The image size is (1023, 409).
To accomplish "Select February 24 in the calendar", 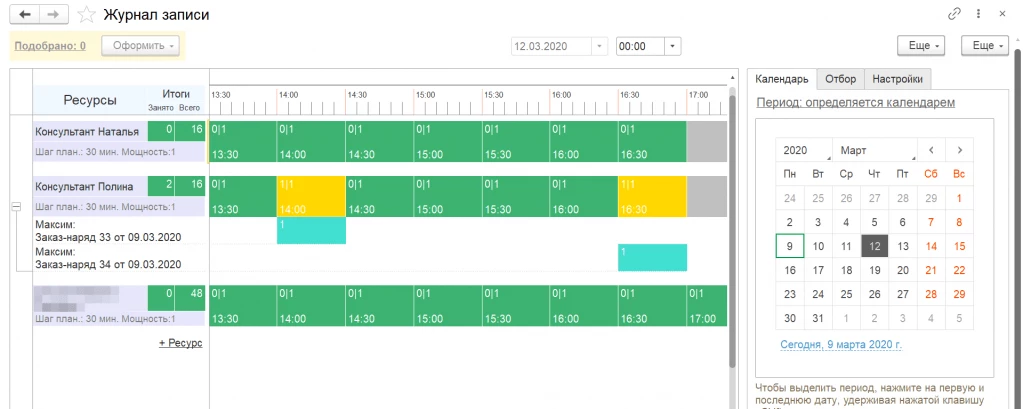I will pyautogui.click(x=790, y=198).
